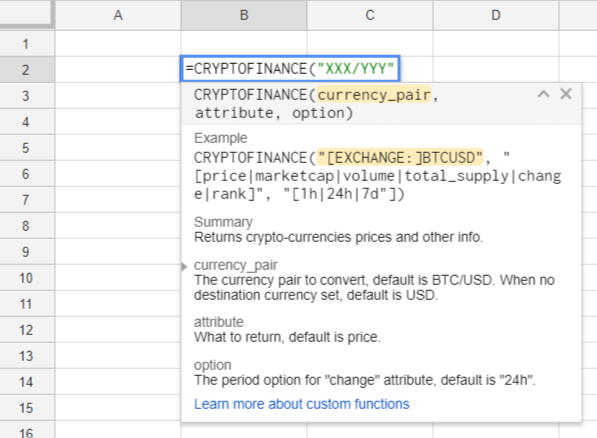Screen dimensions: 597x438
Task: Select row 5 header
Action: coord(27,148)
